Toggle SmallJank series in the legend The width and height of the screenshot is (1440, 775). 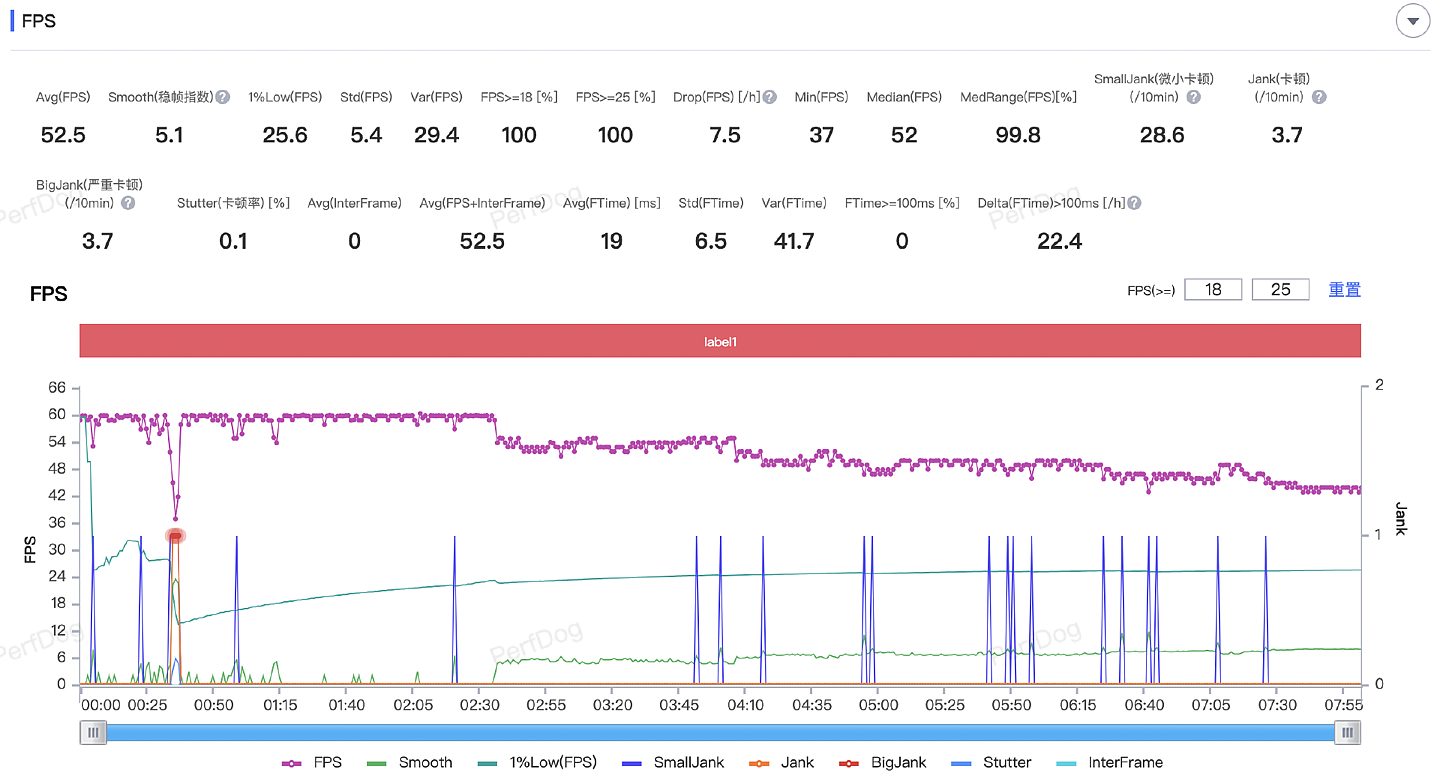tap(673, 762)
